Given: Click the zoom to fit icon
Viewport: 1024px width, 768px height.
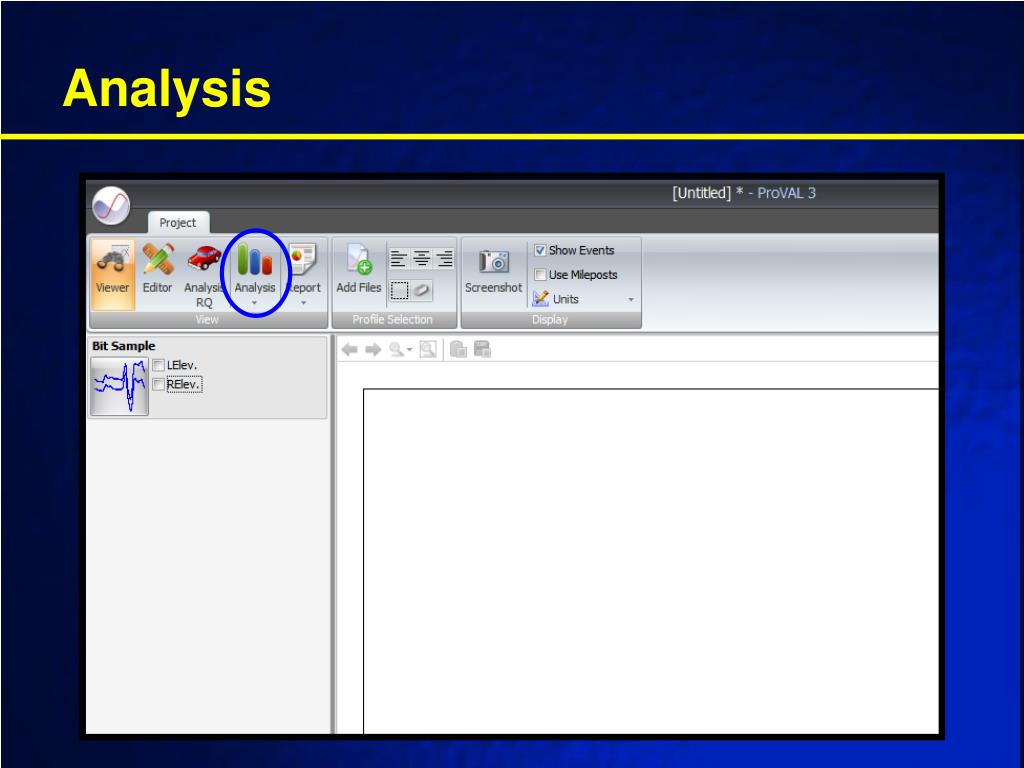Looking at the screenshot, I should [x=428, y=350].
